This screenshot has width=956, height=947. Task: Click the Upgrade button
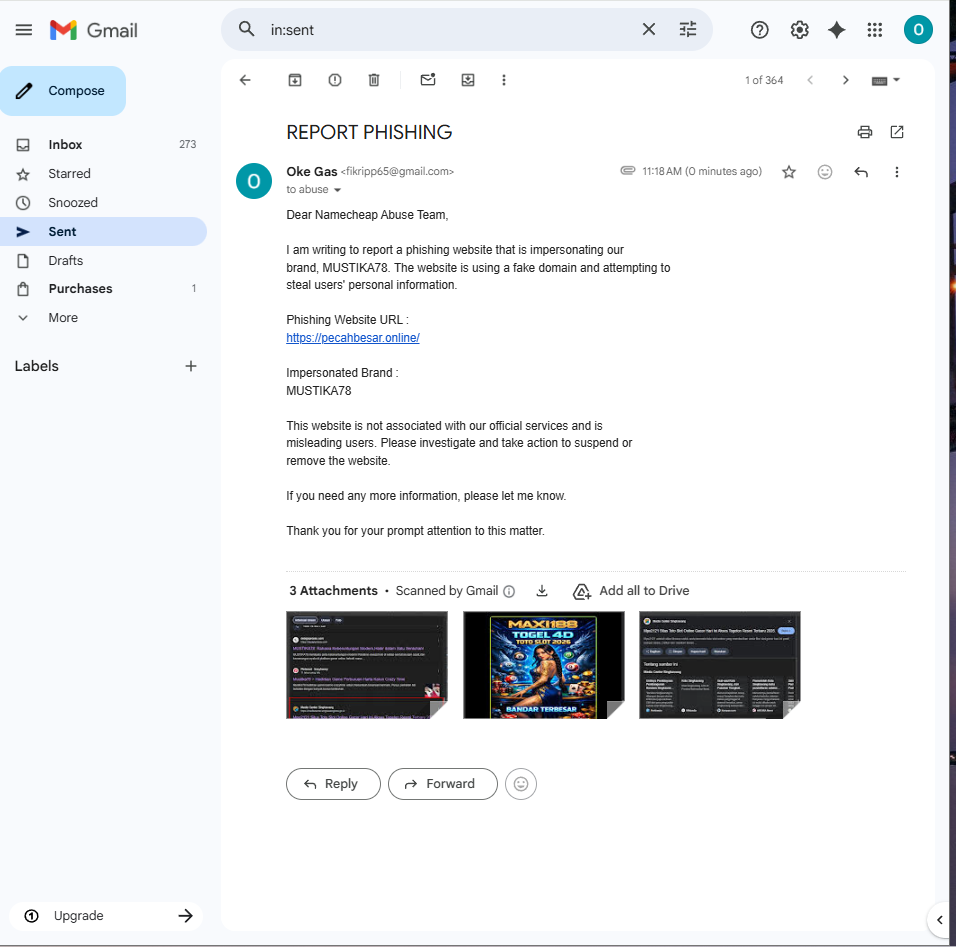click(x=106, y=915)
